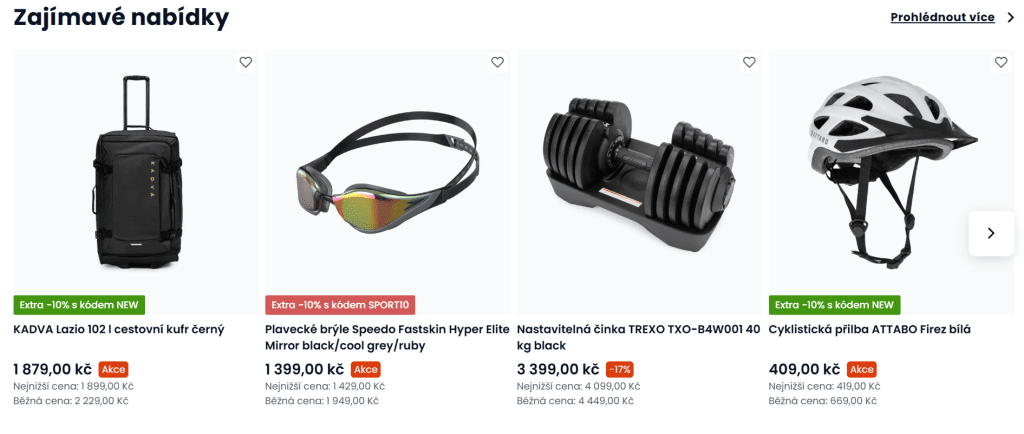Click Akce badge next to 409,00 Kč

(x=862, y=369)
